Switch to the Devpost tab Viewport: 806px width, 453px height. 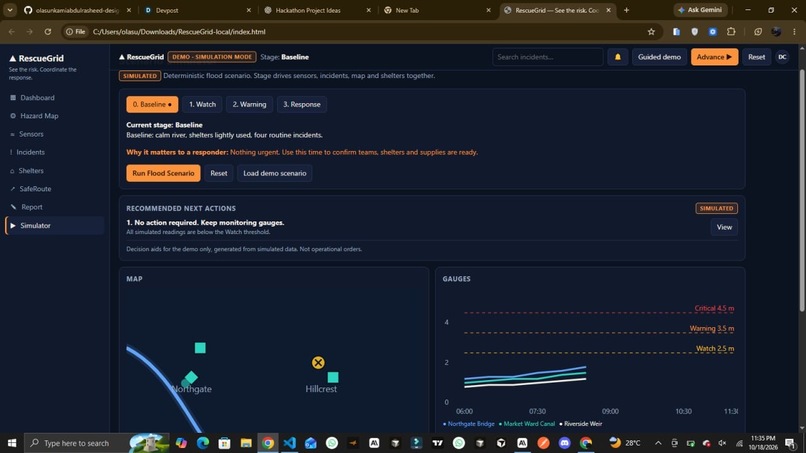(197, 10)
